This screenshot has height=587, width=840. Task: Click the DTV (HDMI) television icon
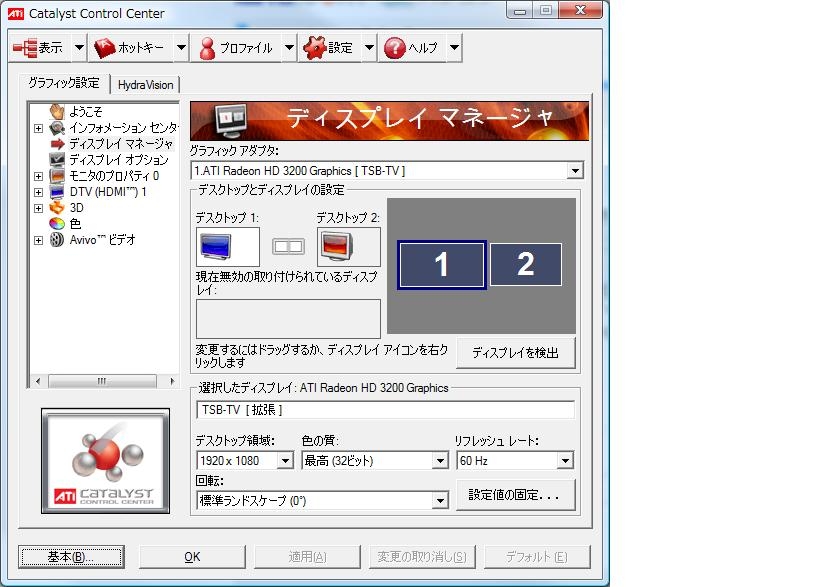[57, 192]
